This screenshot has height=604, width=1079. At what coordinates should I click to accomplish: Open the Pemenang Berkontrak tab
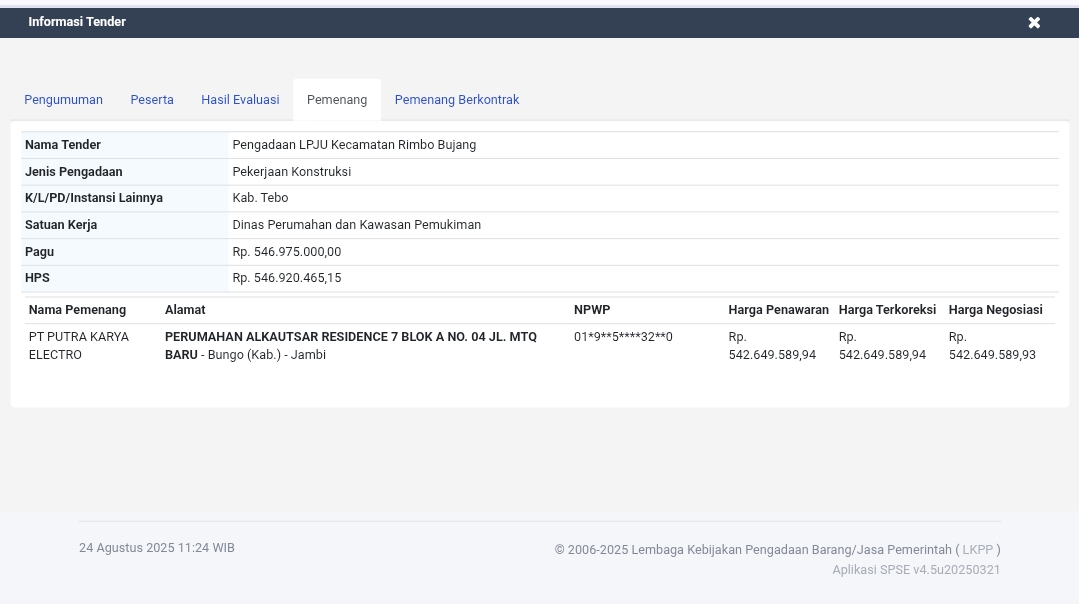(x=457, y=99)
